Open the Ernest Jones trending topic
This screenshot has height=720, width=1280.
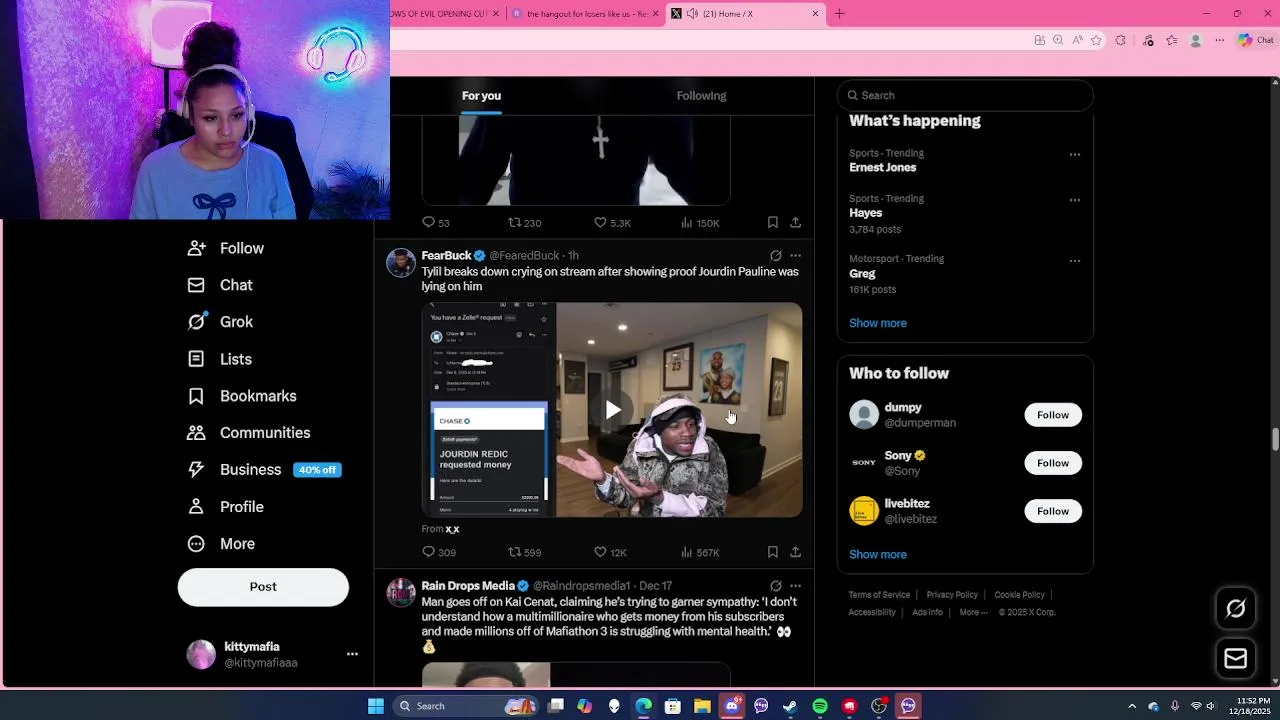882,168
